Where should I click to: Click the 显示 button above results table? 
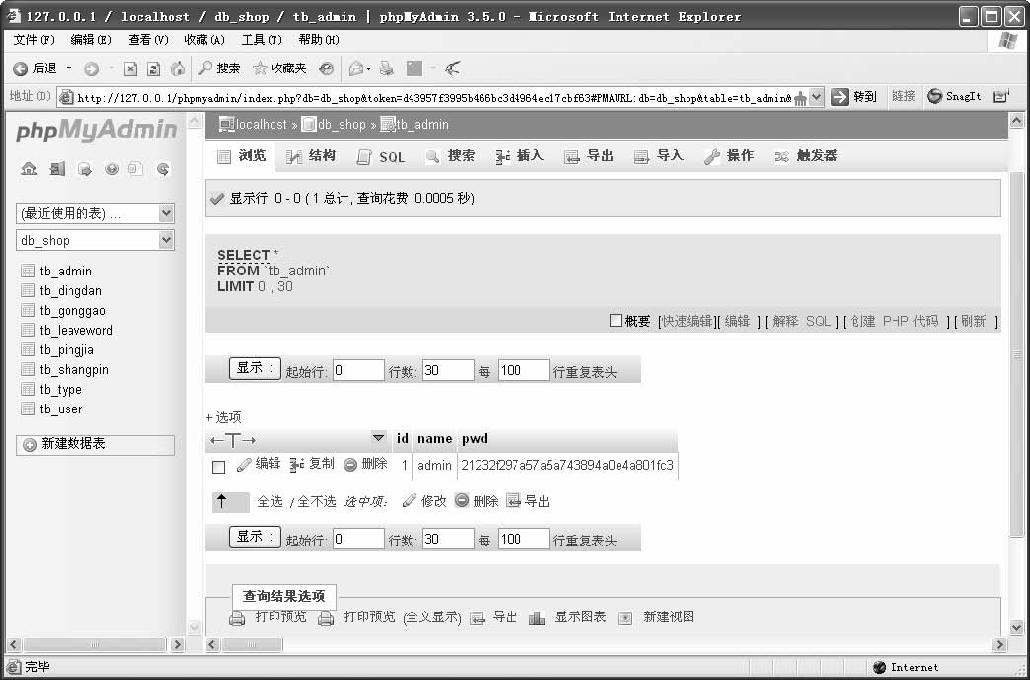point(254,368)
